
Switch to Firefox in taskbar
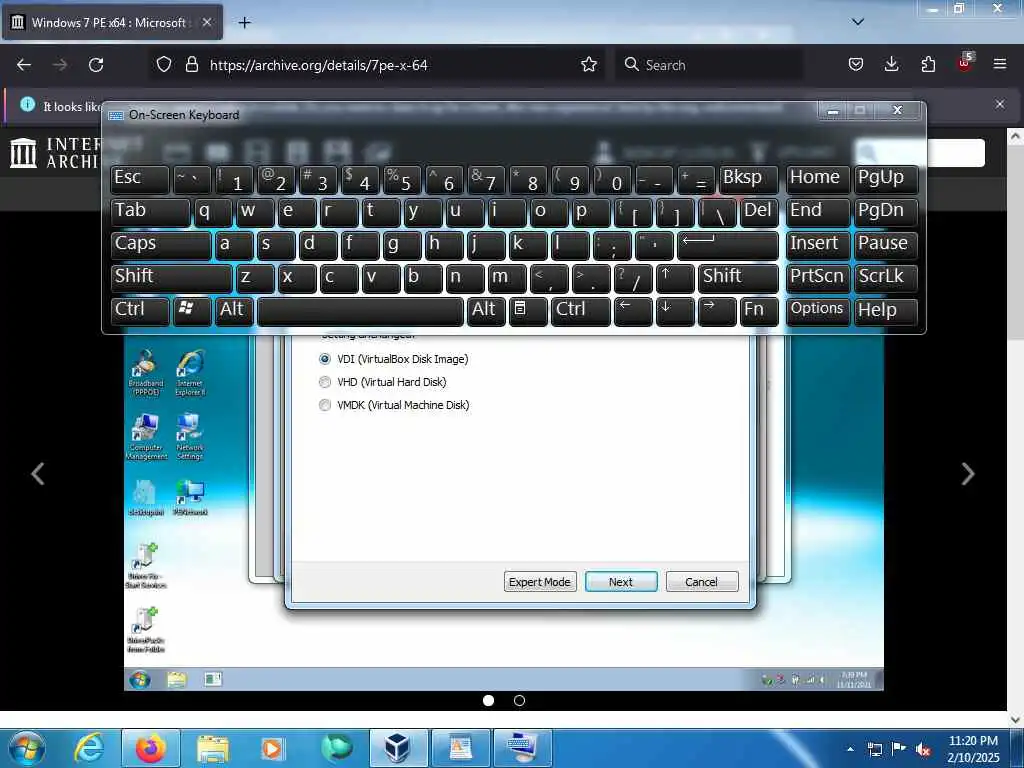click(151, 748)
